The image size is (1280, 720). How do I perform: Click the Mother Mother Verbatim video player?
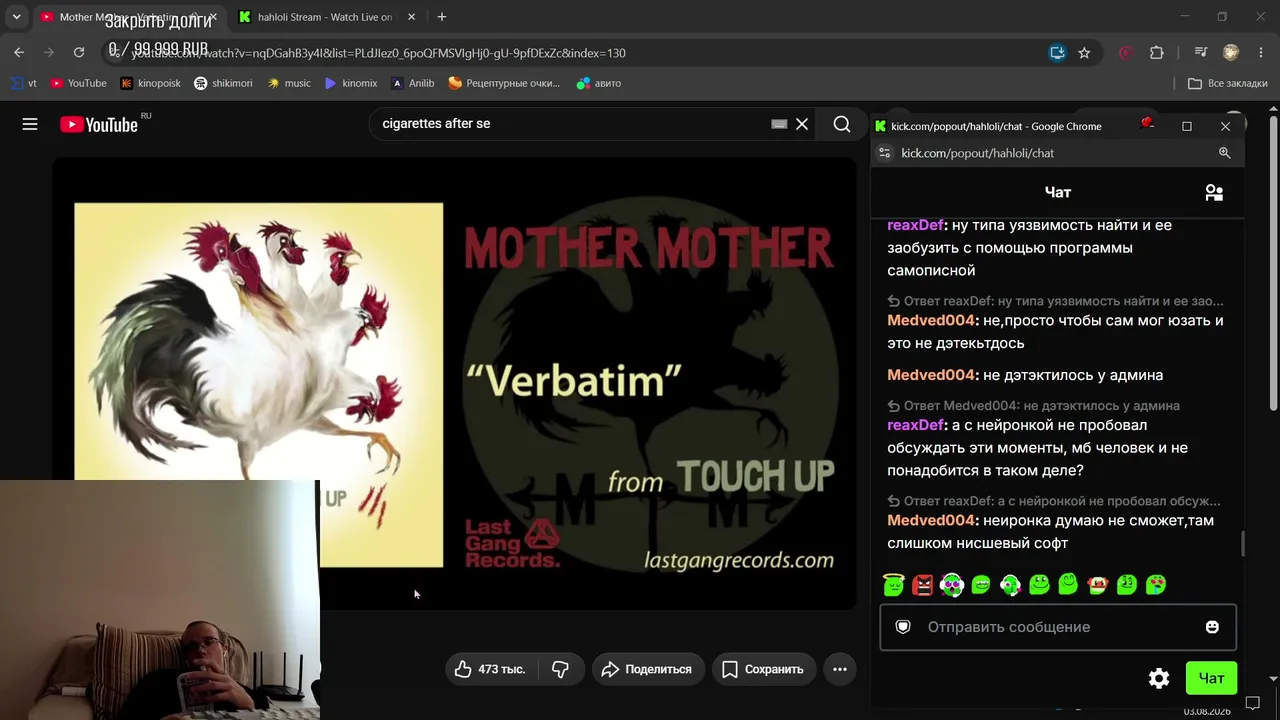coord(455,383)
